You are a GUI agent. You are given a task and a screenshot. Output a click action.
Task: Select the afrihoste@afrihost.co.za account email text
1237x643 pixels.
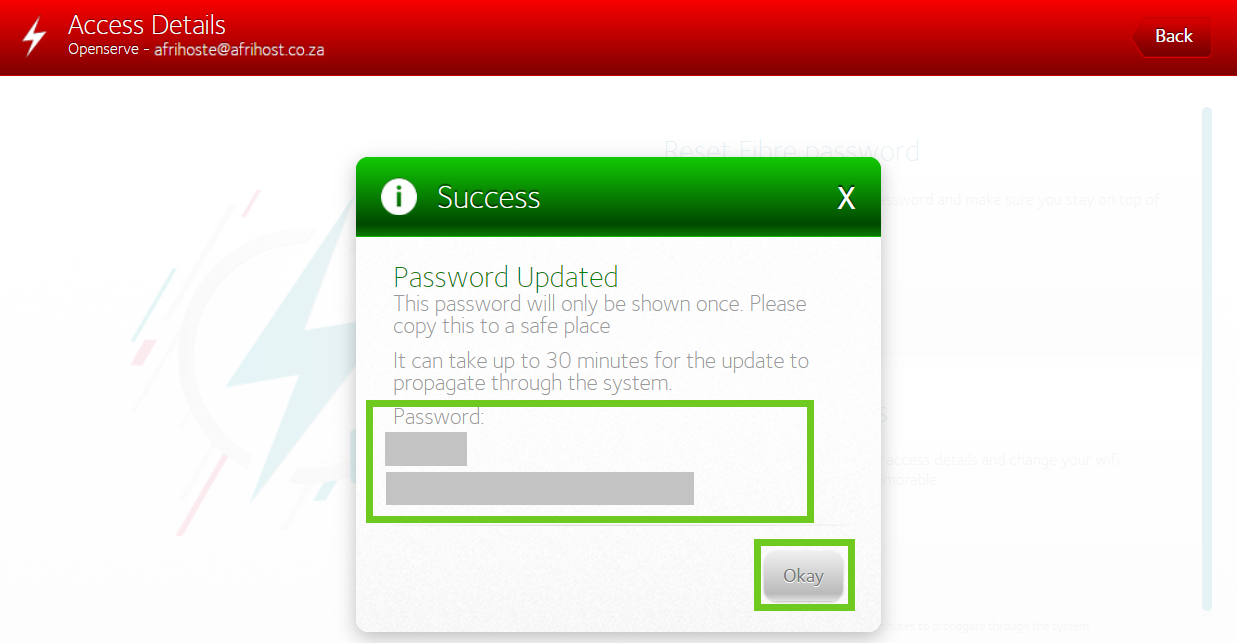coord(239,49)
